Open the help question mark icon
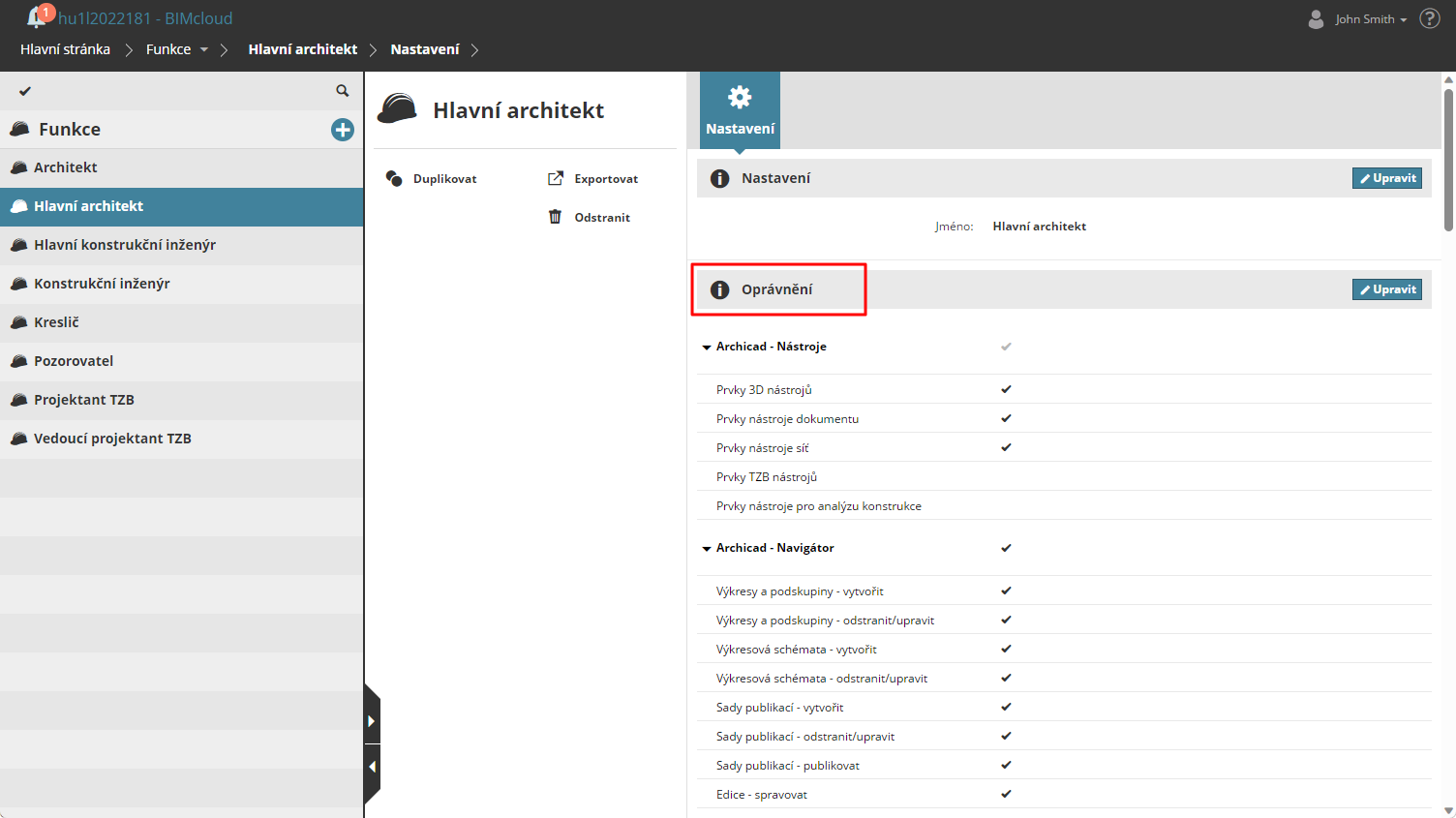The height and width of the screenshot is (818, 1456). pyautogui.click(x=1430, y=18)
